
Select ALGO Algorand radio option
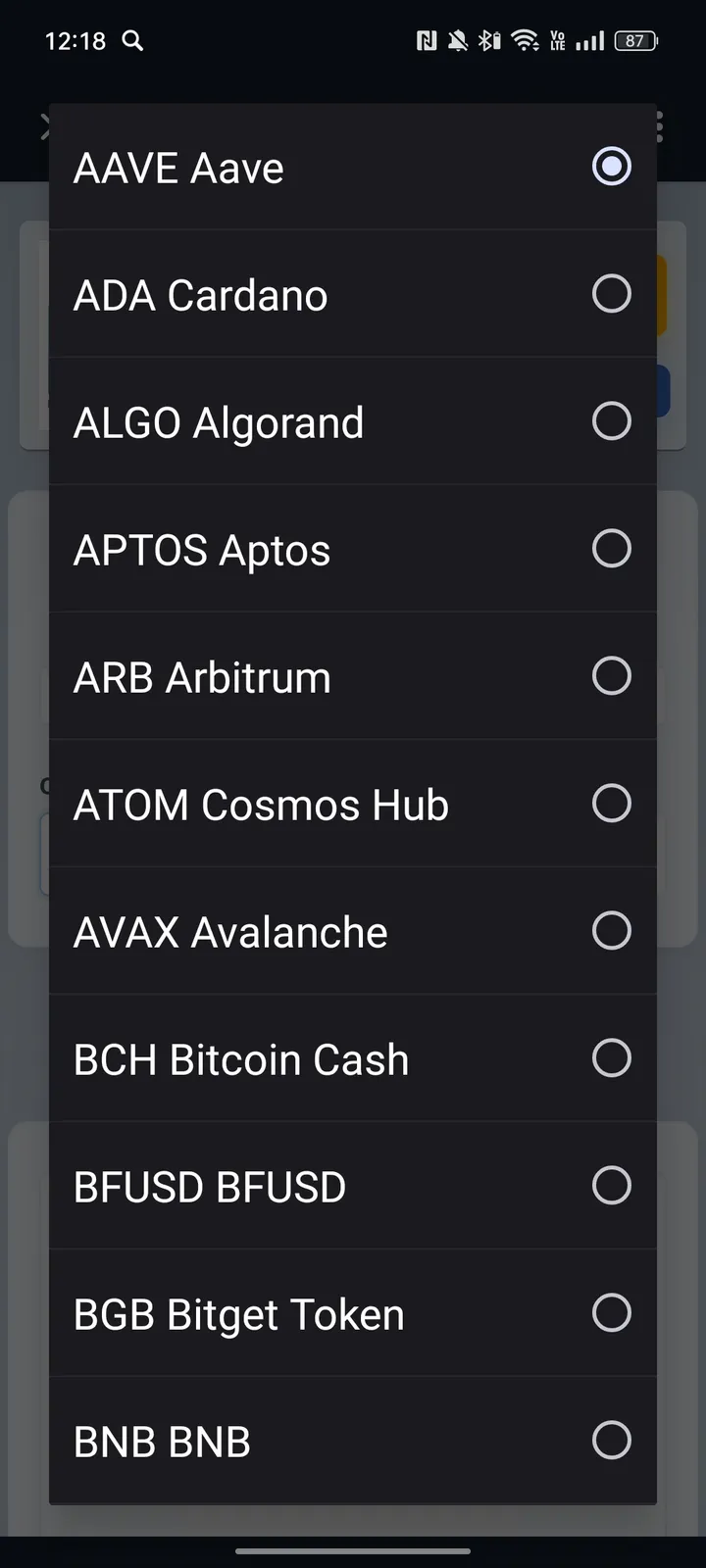[x=611, y=421]
